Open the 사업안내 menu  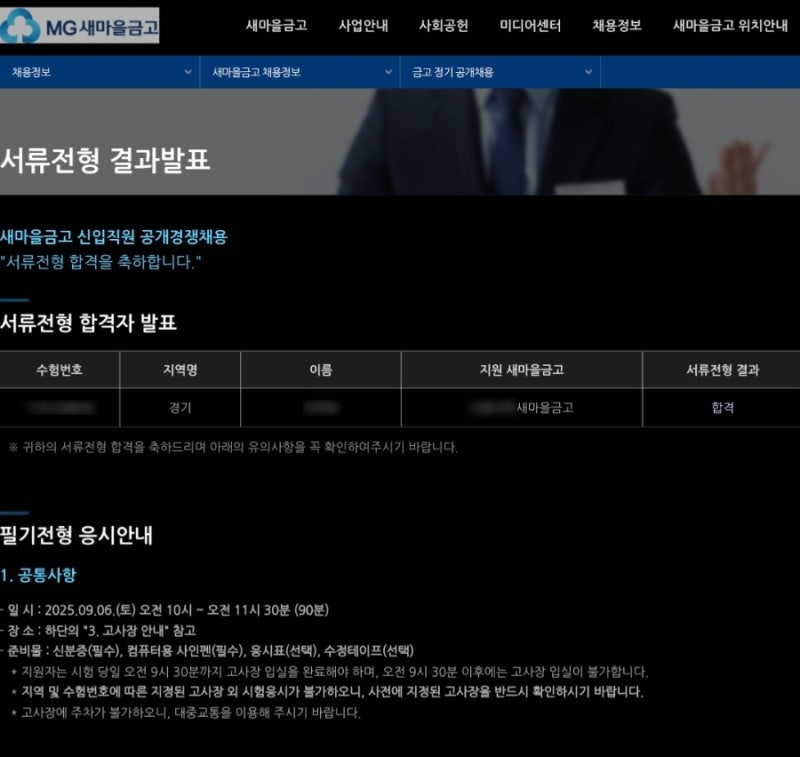[x=363, y=26]
